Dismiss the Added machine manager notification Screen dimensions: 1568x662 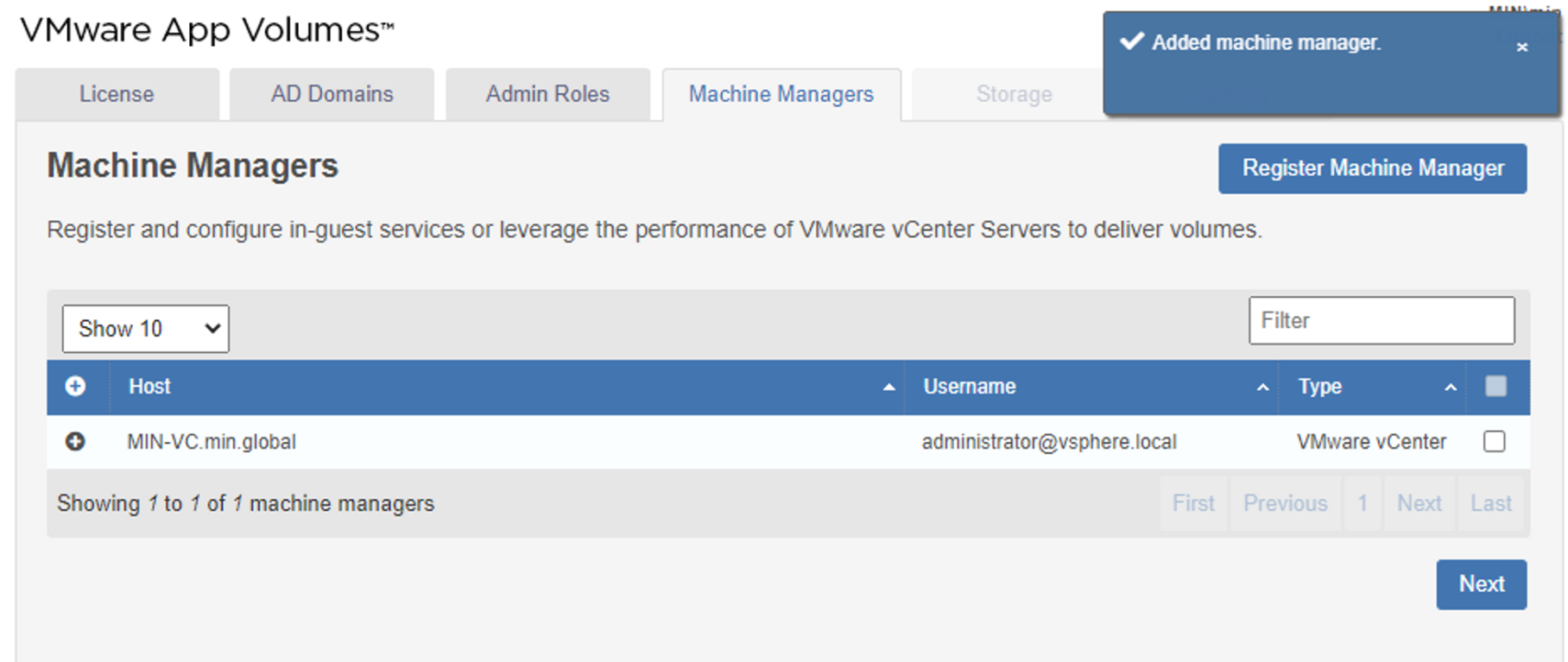1521,47
